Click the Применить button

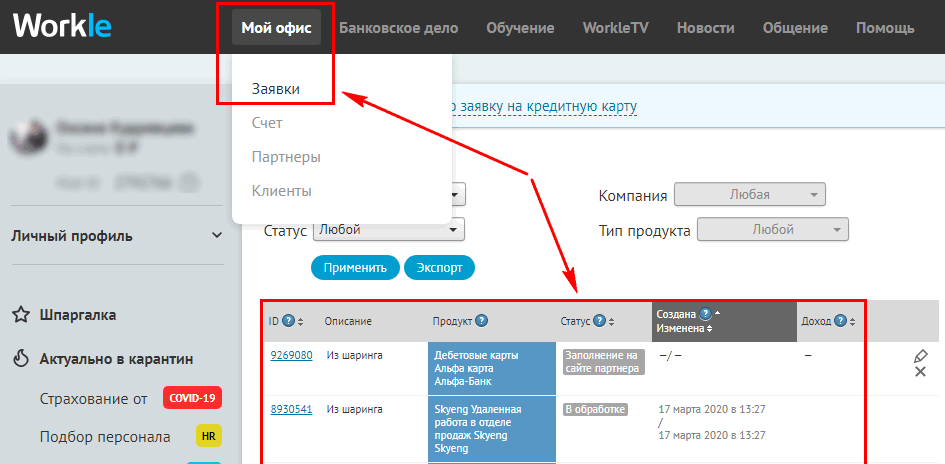355,268
